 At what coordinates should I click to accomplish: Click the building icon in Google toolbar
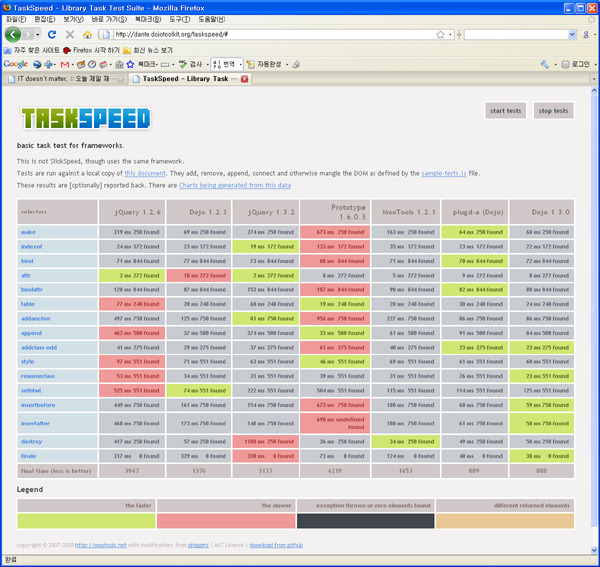pos(119,64)
